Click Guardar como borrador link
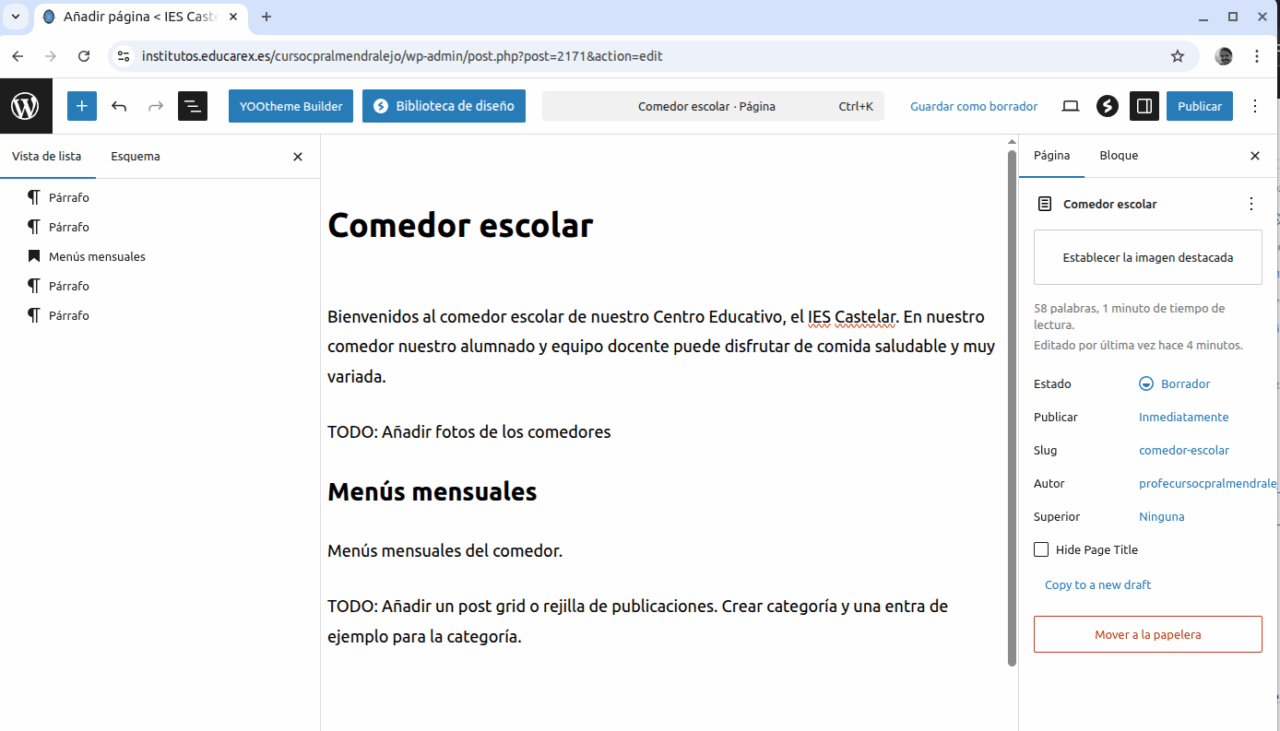This screenshot has width=1280, height=731. click(x=973, y=106)
